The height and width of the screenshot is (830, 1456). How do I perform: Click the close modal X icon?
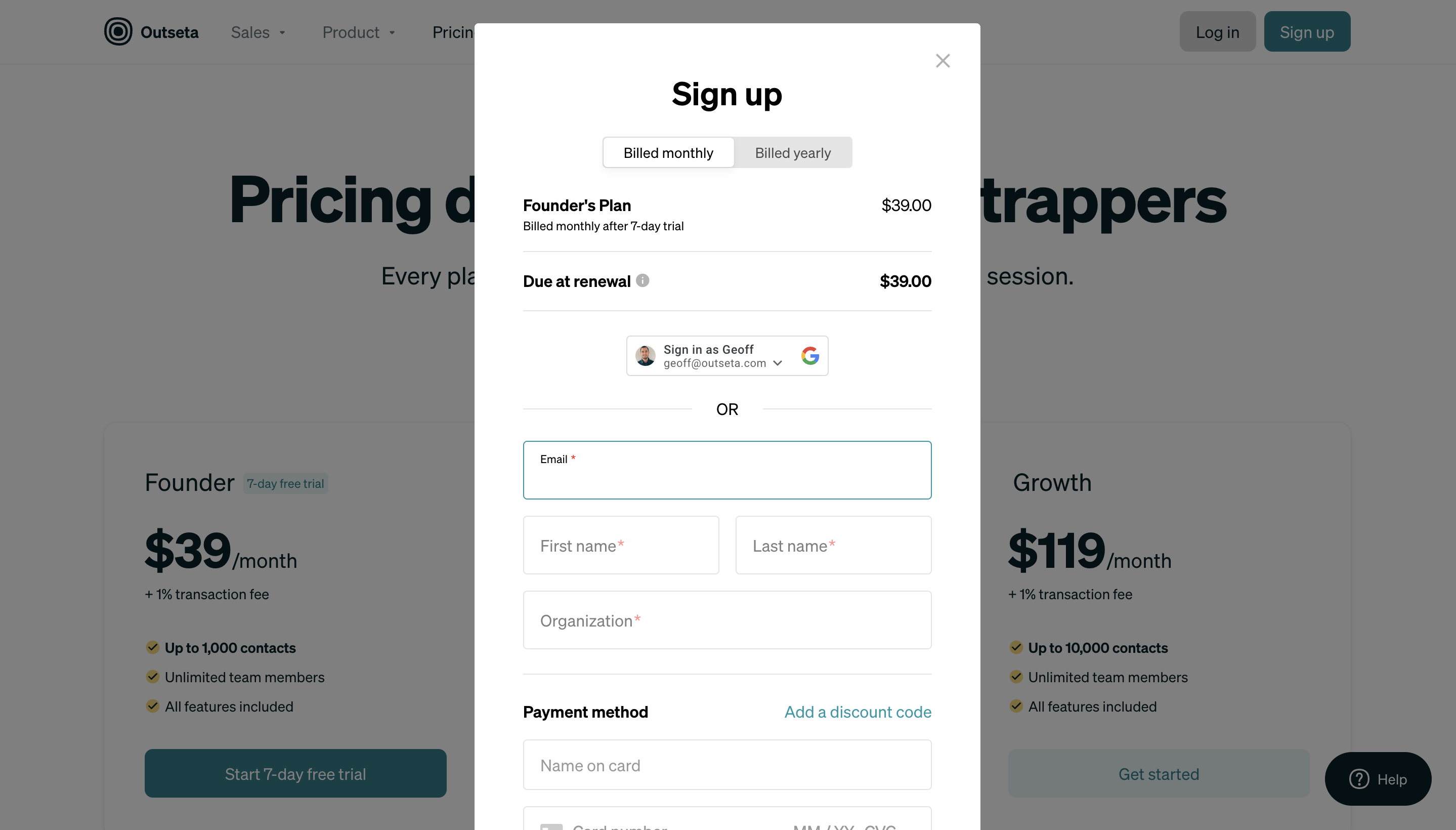coord(942,61)
